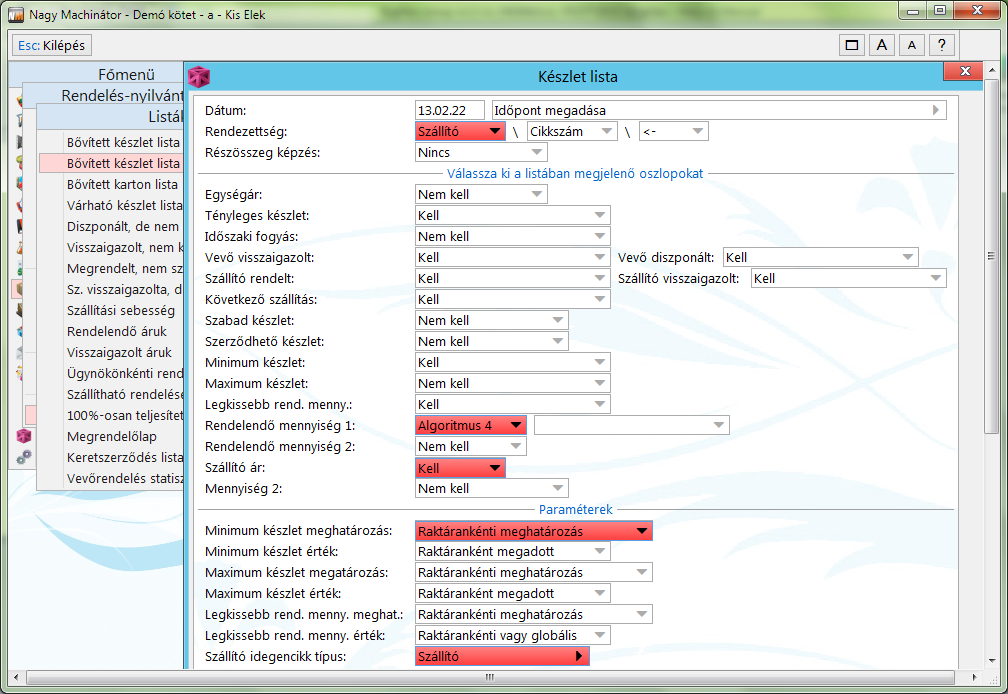Viewport: 1008px width, 694px height.
Task: Select Bővített karton lista menu item
Action: (122, 184)
